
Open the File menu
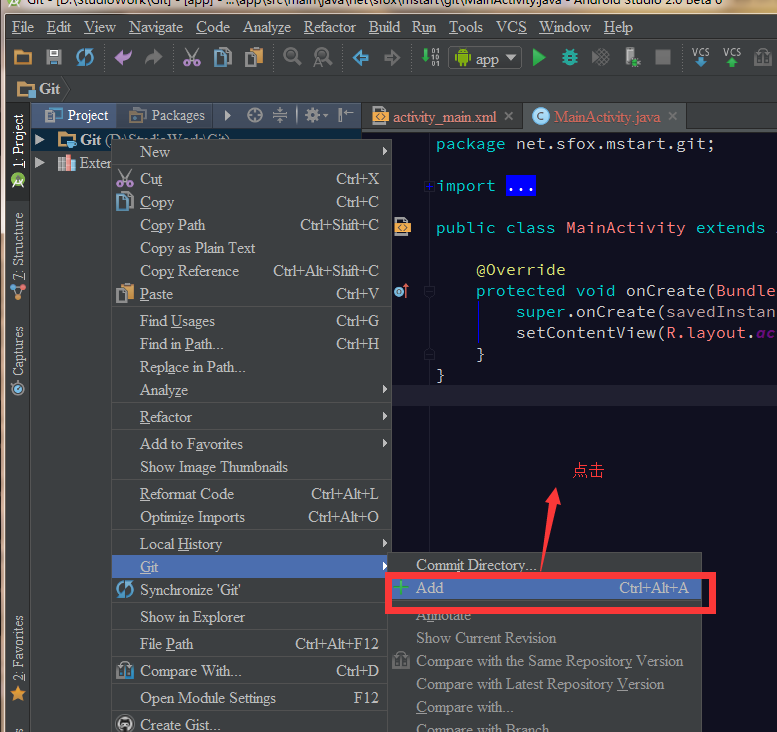pyautogui.click(x=23, y=27)
